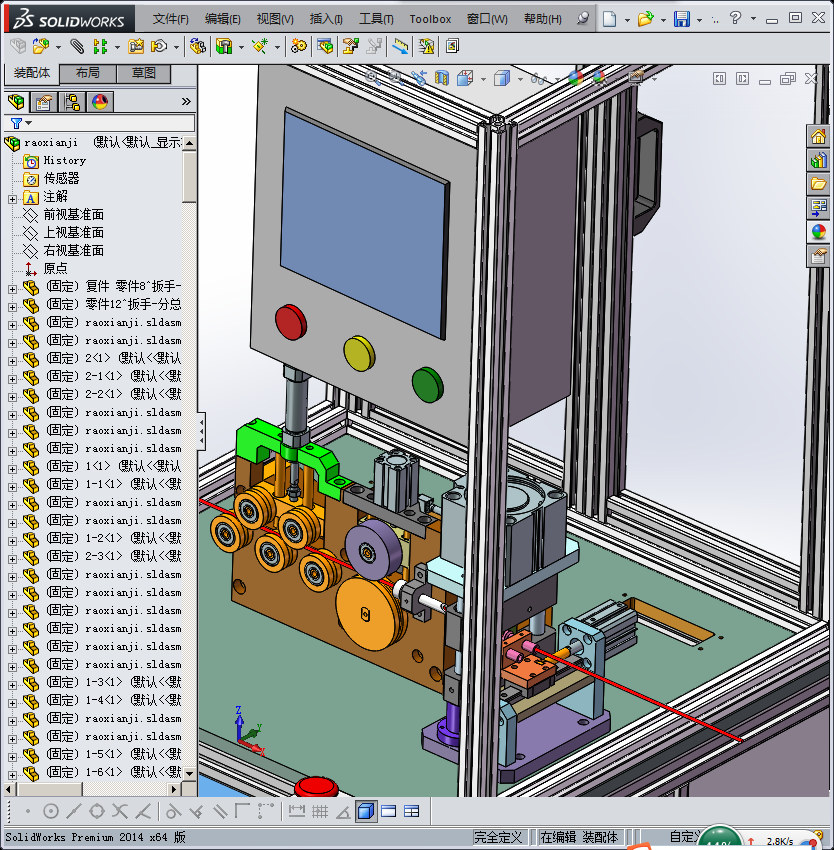The image size is (834, 850).
Task: Click the Instant3D warning icon
Action: [426, 47]
